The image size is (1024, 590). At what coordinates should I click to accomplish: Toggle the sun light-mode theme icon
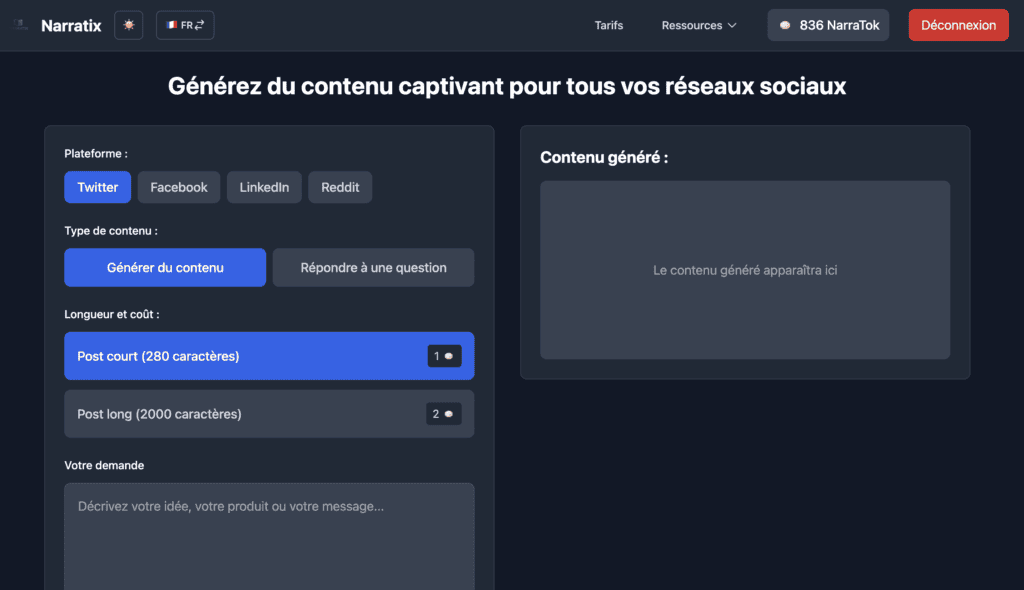(128, 25)
